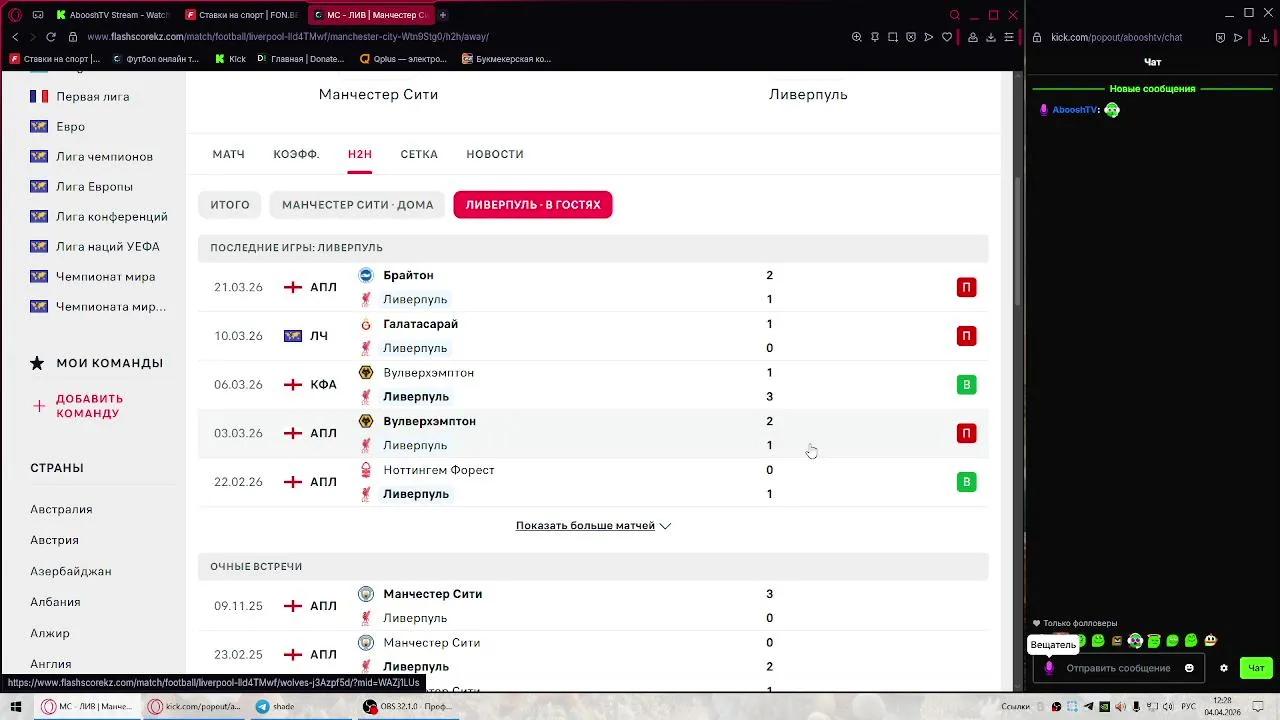Open Windows Start menu
Viewport: 1280px width, 720px height.
tap(16, 706)
